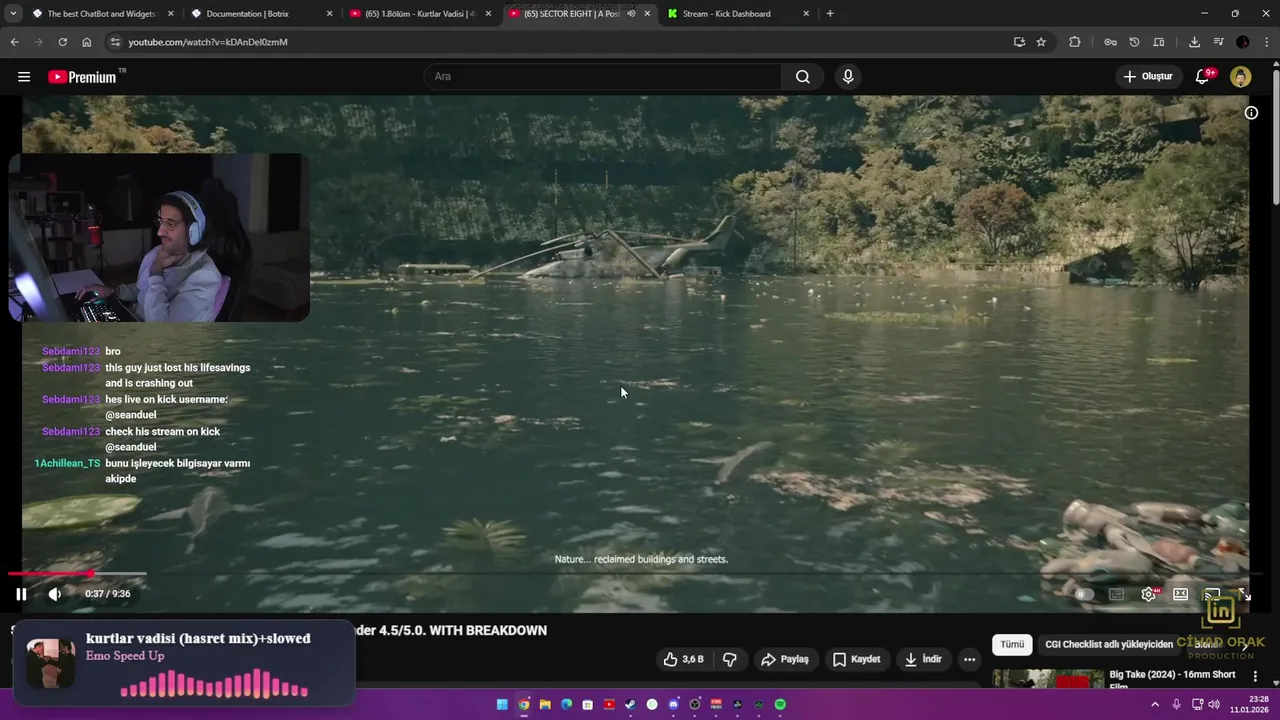Viewport: 1280px width, 720px height.
Task: Open the YouTube account avatar menu
Action: (x=1241, y=77)
